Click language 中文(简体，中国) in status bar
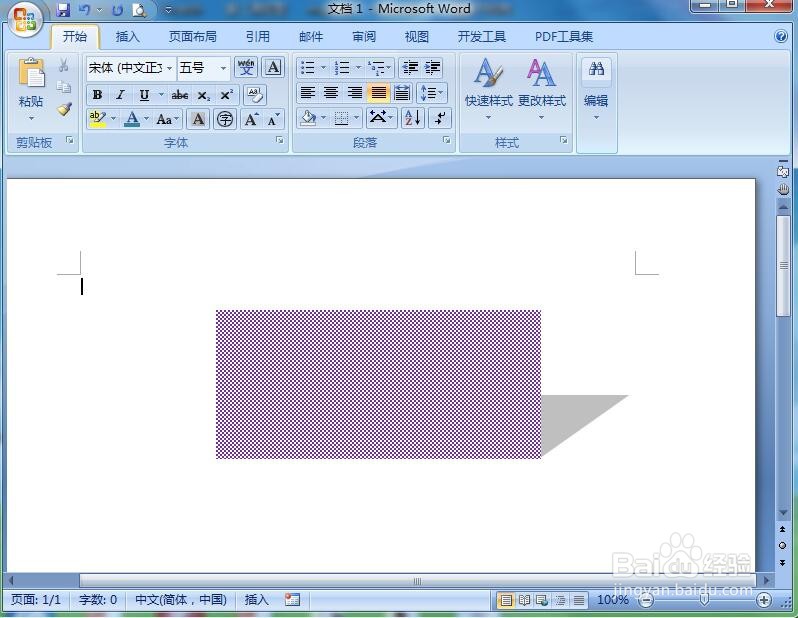Image resolution: width=798 pixels, height=618 pixels. click(181, 600)
